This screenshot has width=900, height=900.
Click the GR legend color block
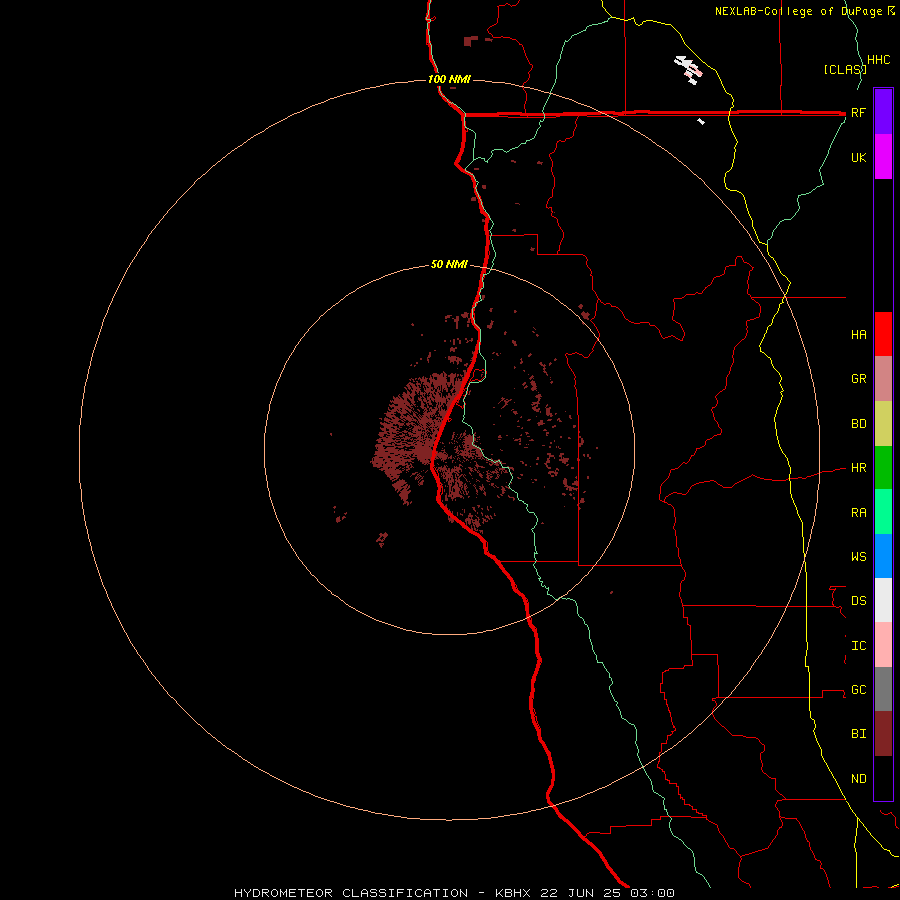[883, 379]
